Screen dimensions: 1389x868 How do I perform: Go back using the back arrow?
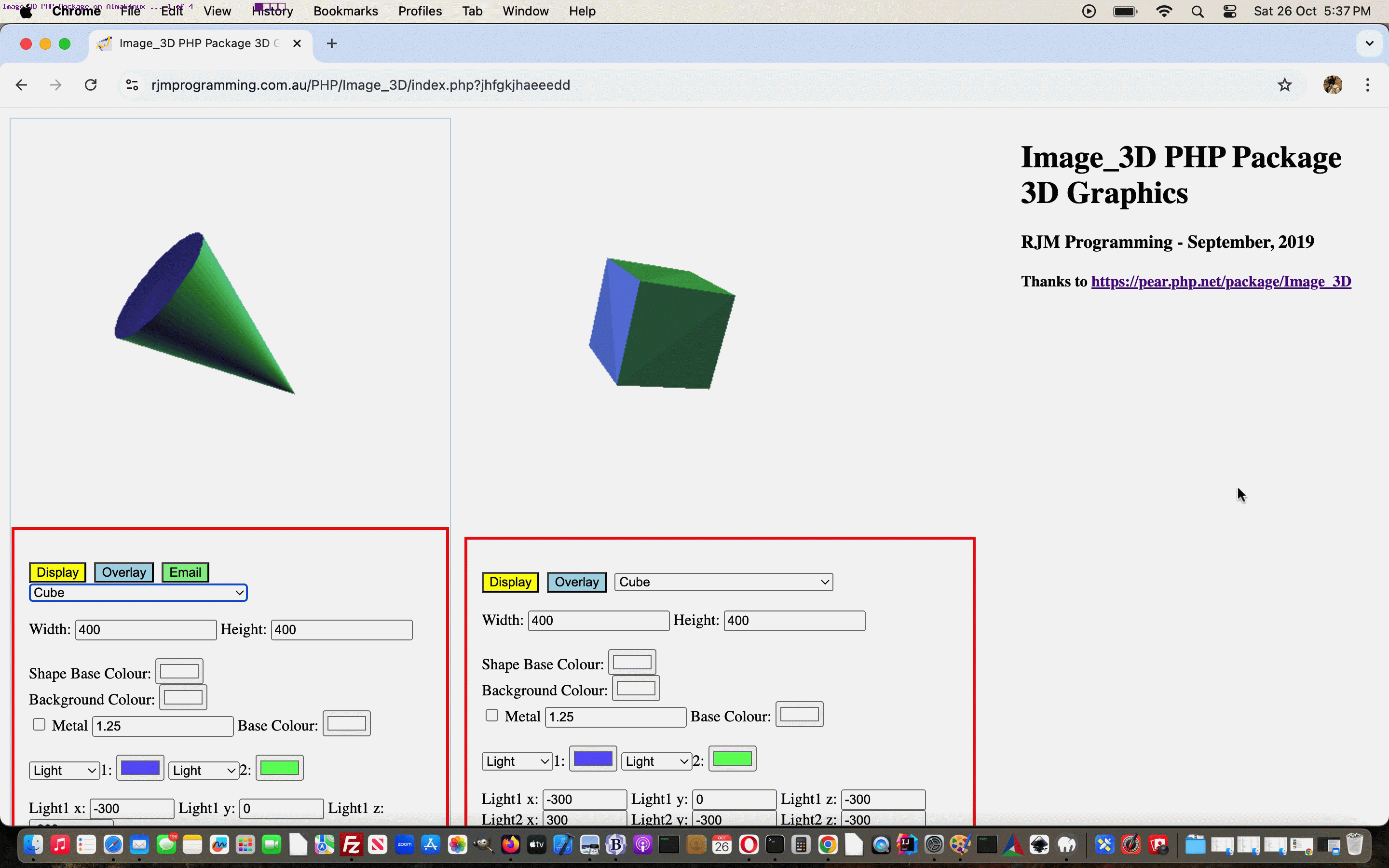(21, 85)
